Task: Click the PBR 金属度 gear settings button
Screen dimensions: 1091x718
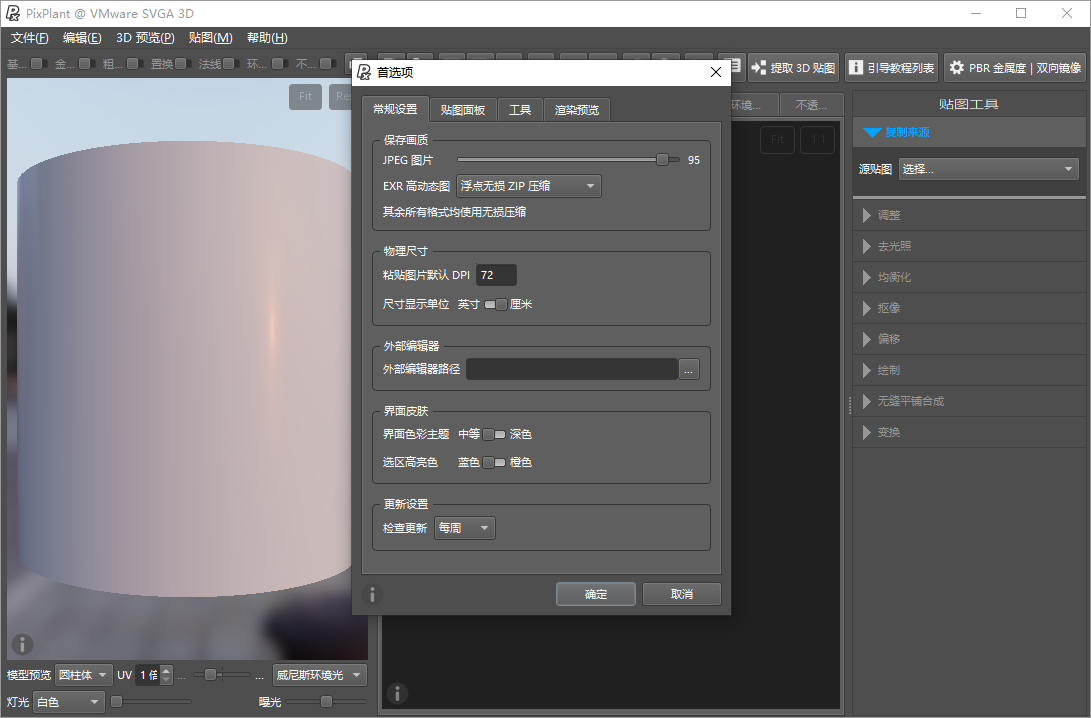Action: [x=1015, y=67]
